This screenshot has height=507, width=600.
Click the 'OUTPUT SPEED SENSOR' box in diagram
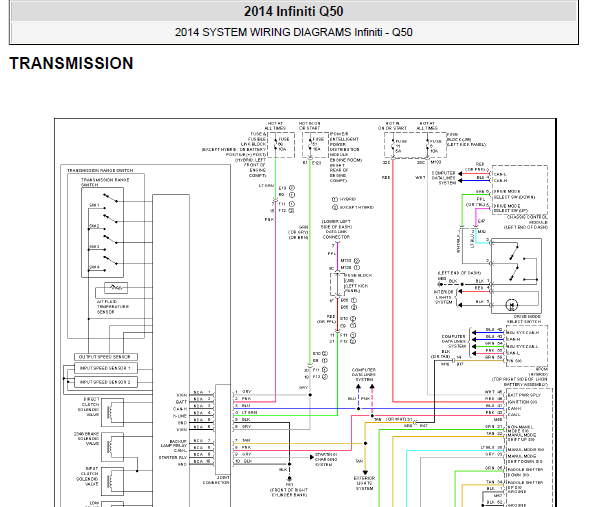(105, 357)
